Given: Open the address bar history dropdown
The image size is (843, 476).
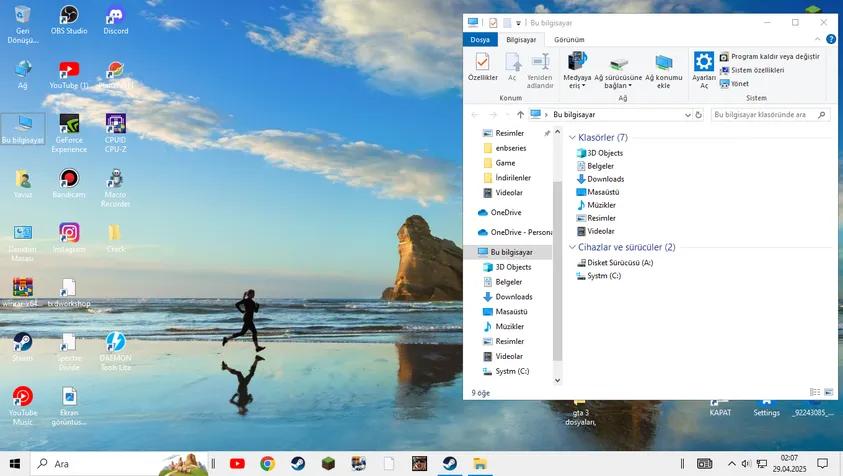Looking at the screenshot, I should coord(688,115).
